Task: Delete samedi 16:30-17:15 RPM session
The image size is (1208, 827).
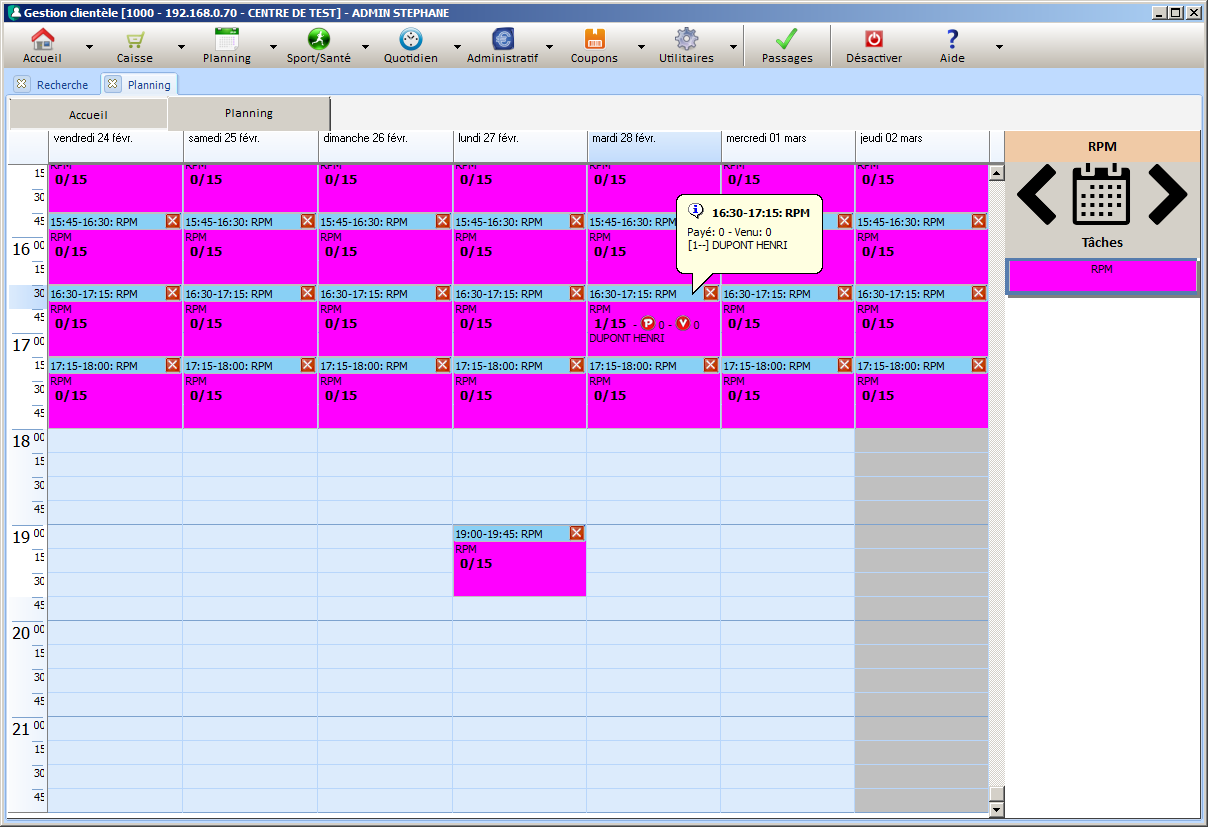Action: tap(308, 293)
